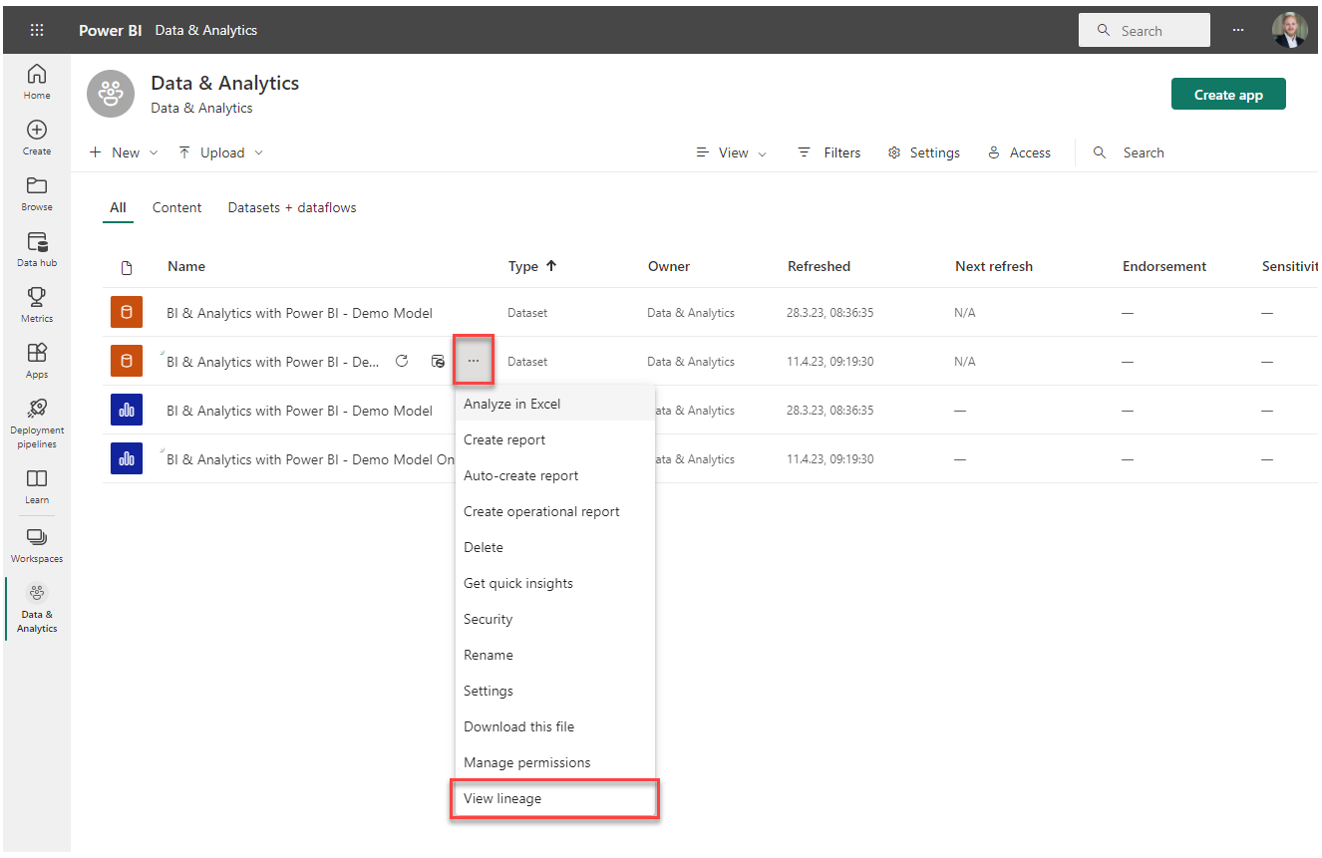Viewport: 1322px width, 858px height.
Task: Click the Name column header
Action: point(186,266)
